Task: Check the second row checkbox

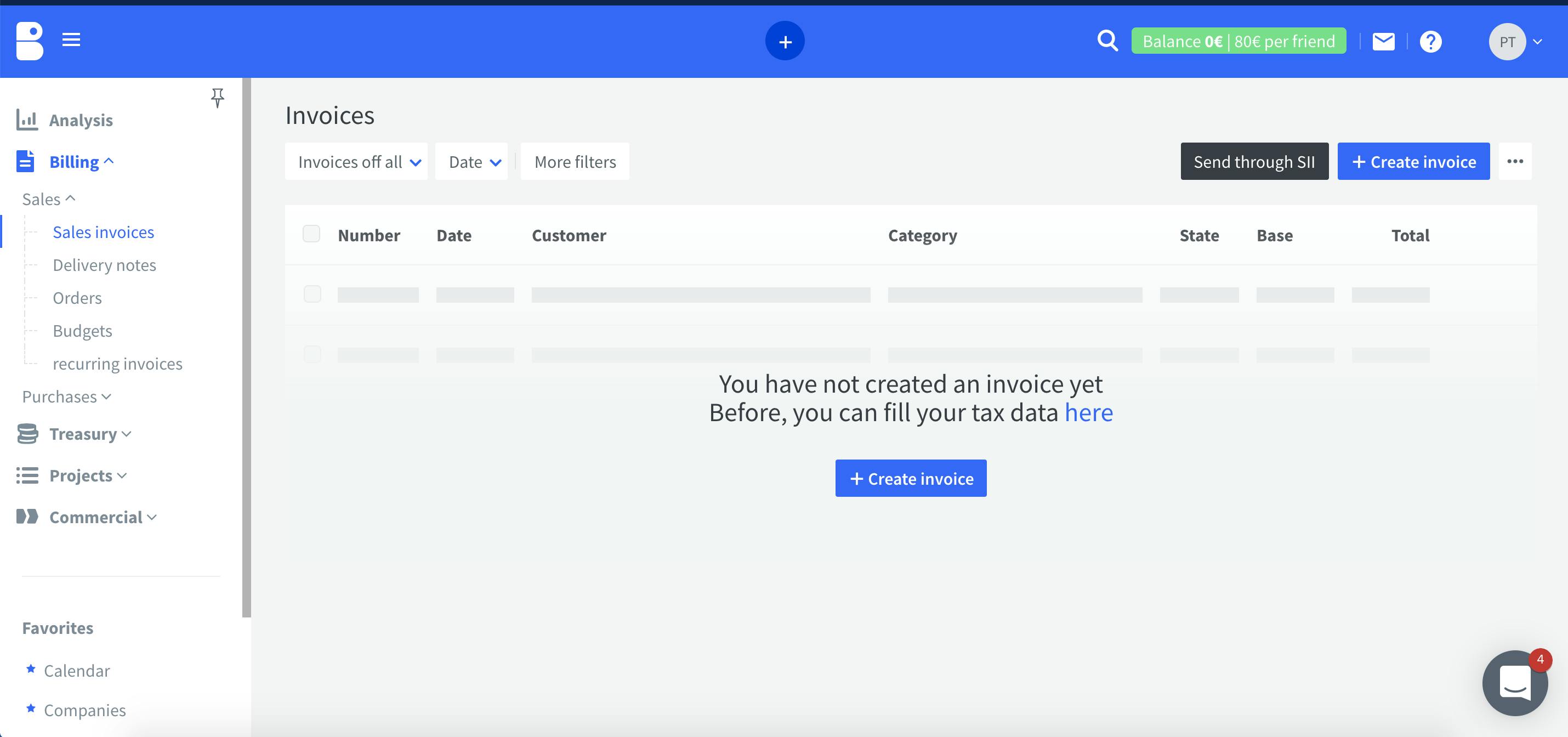Action: coord(313,354)
